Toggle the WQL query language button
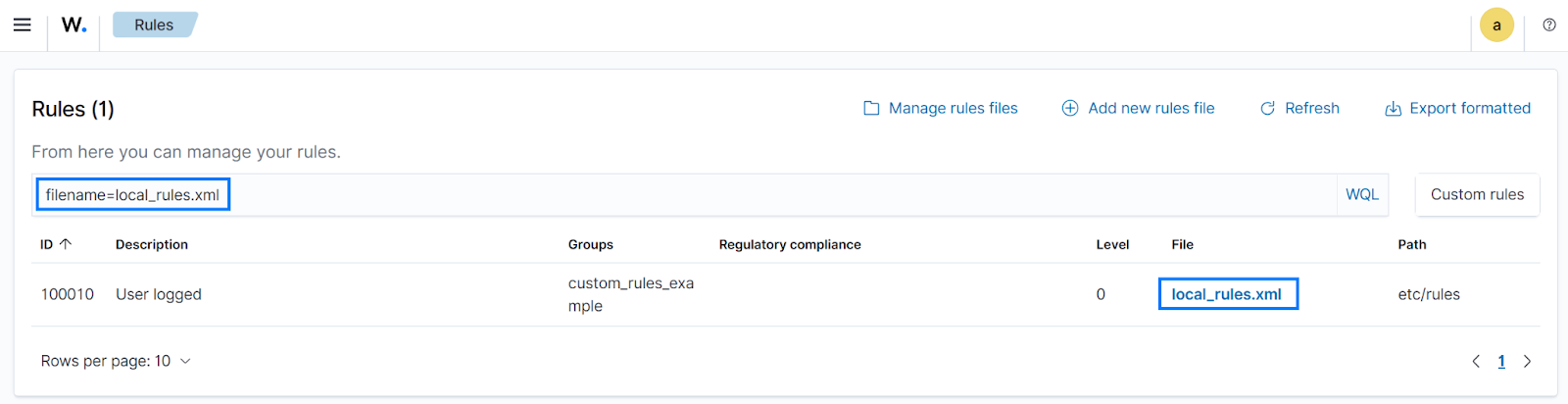Screen dimensions: 1568x404 tap(1361, 194)
